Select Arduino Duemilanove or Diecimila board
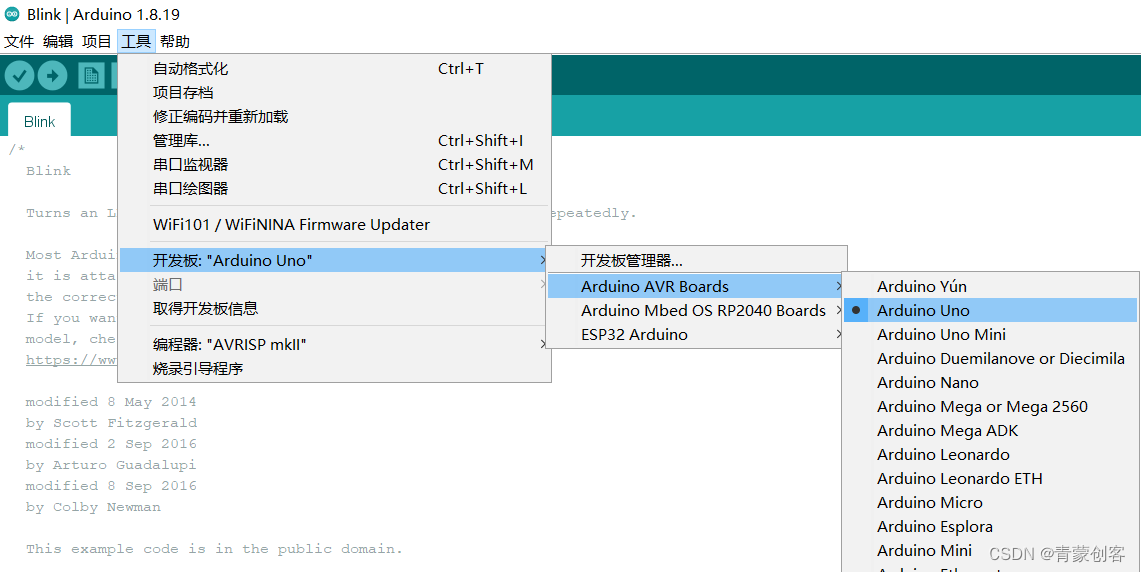 pos(990,358)
